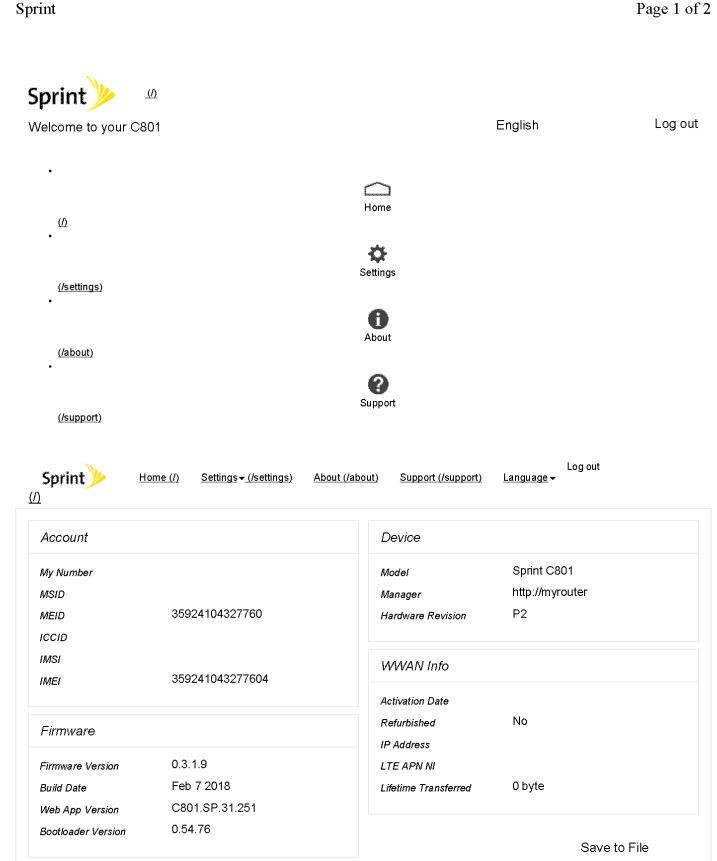The height and width of the screenshot is (861, 717).
Task: Click the Account panel heading
Action: click(x=64, y=538)
